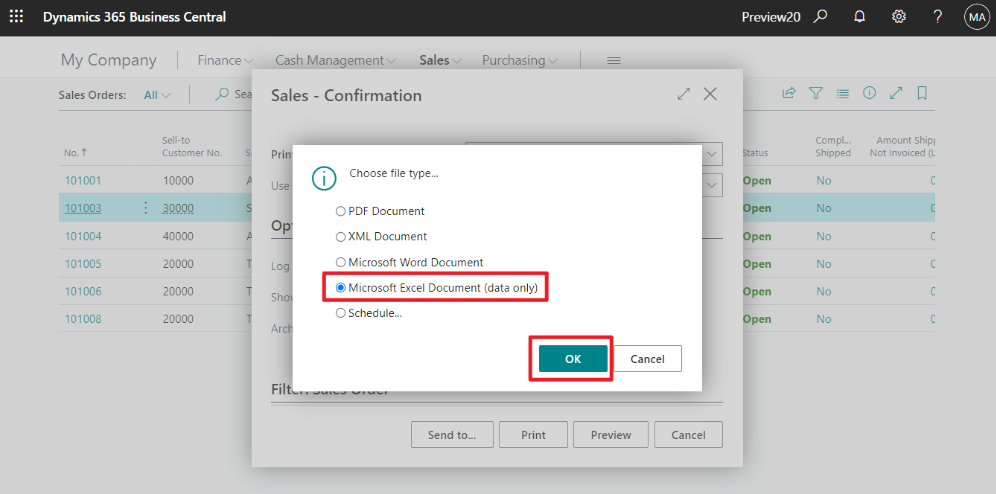
Task: Click the Sales Orders search magnifier icon
Action: click(x=222, y=94)
